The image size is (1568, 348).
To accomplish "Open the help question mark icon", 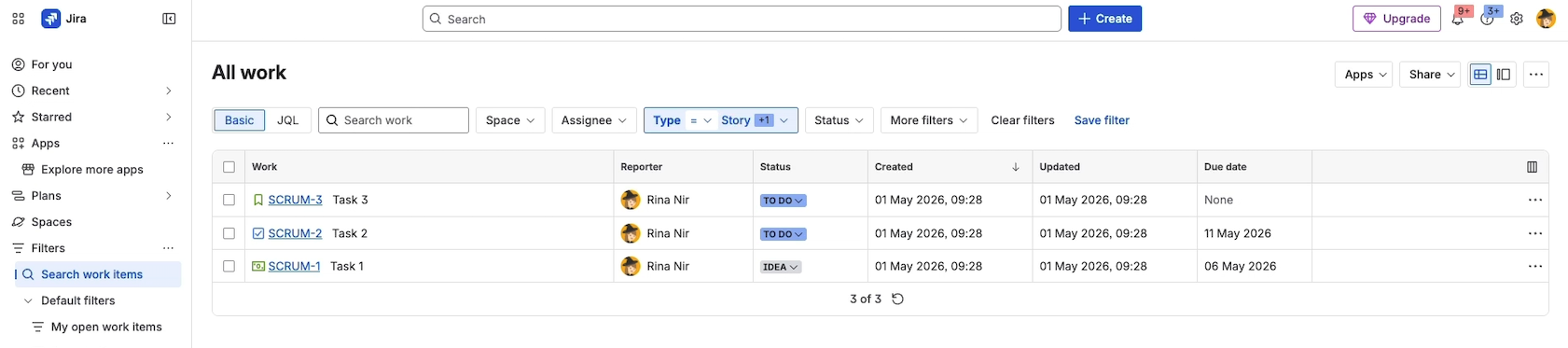I will tap(1487, 19).
